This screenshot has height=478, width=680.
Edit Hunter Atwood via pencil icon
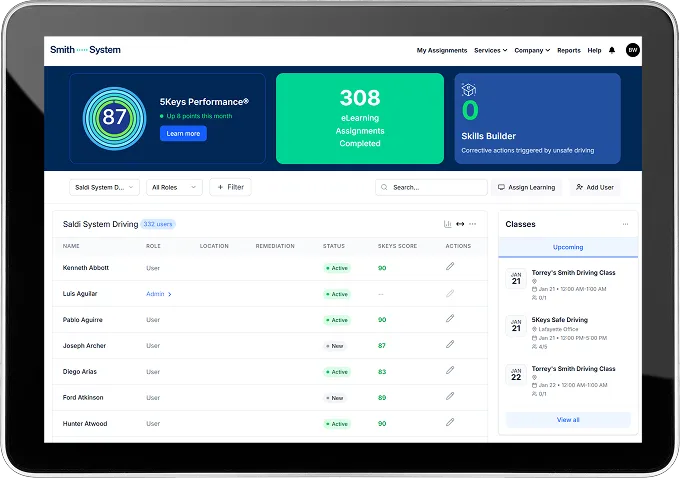[450, 422]
